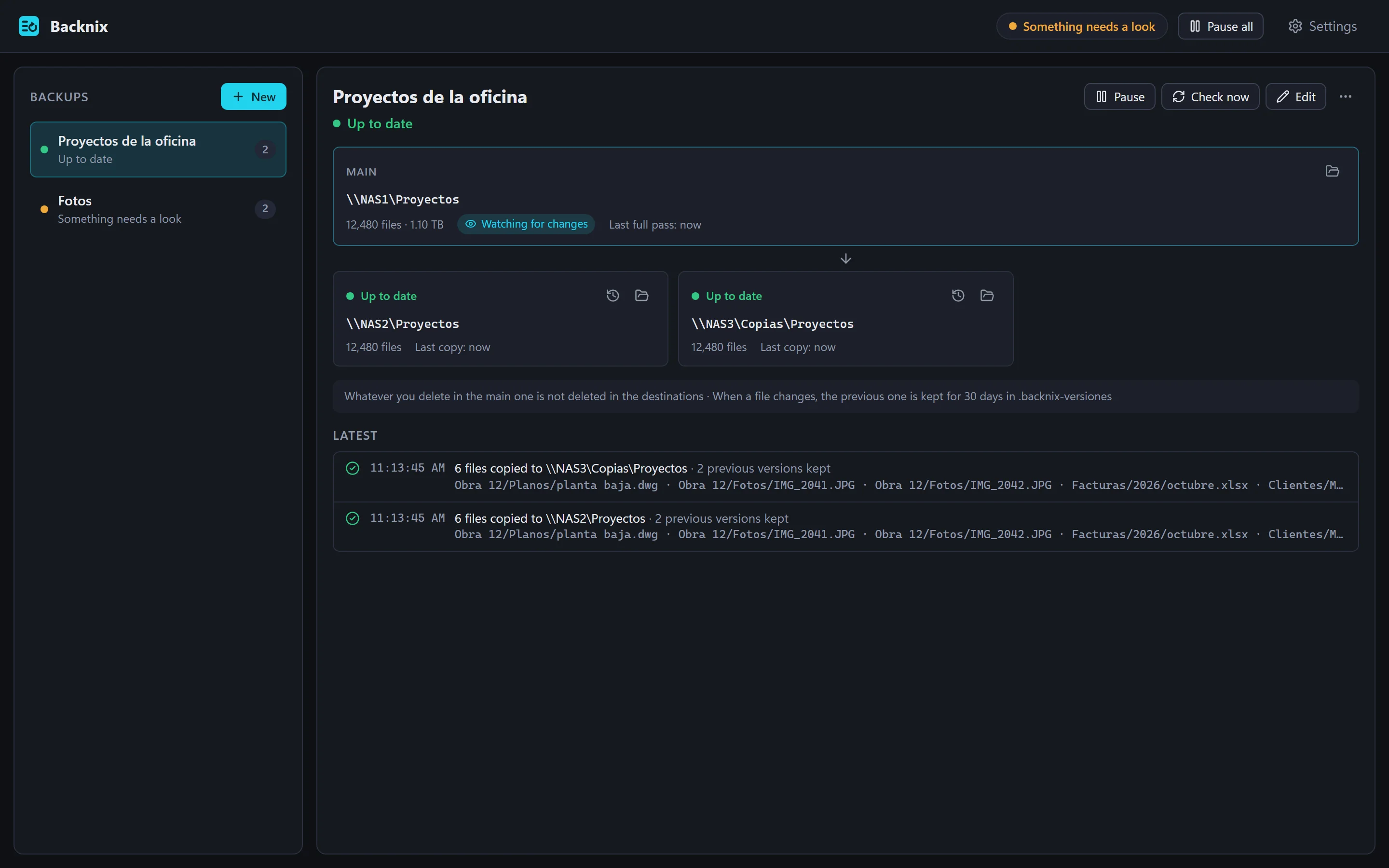
Task: Pause the Proyectos de la oficina backup
Action: pyautogui.click(x=1119, y=96)
